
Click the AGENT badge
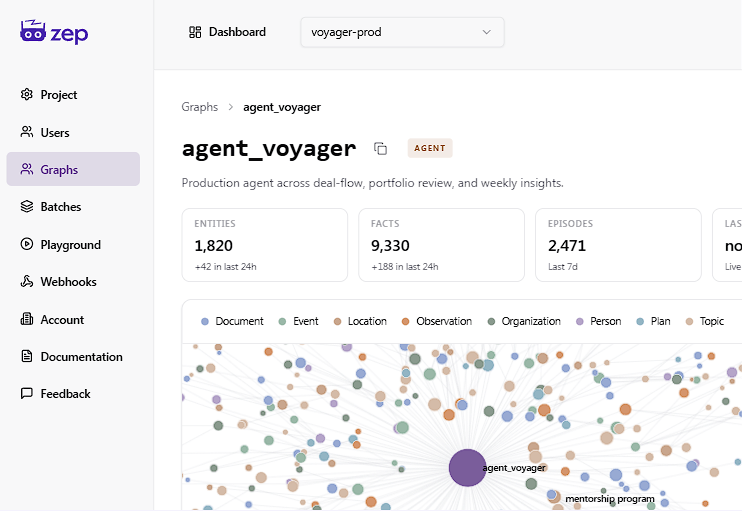pos(430,148)
